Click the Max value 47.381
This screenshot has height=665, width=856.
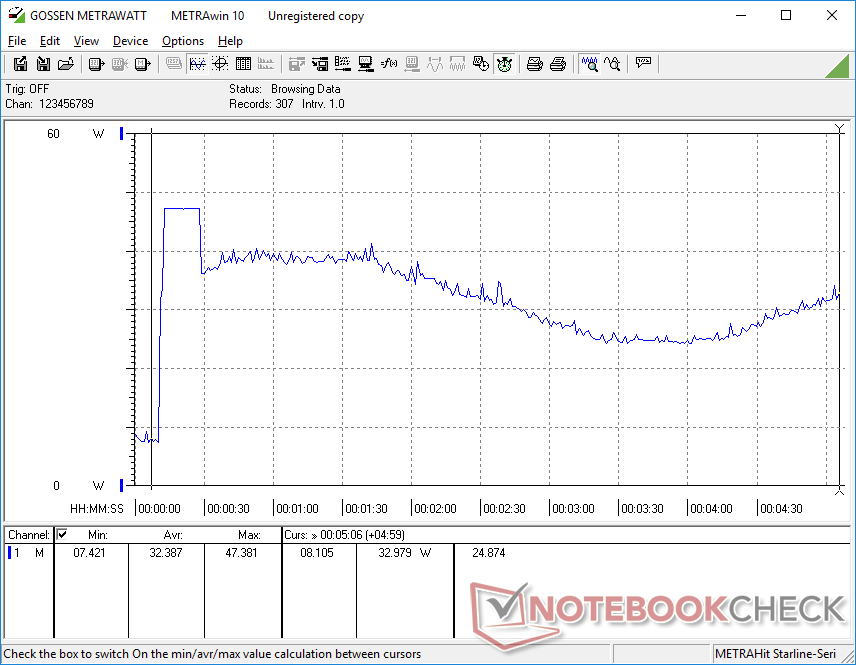click(x=241, y=553)
